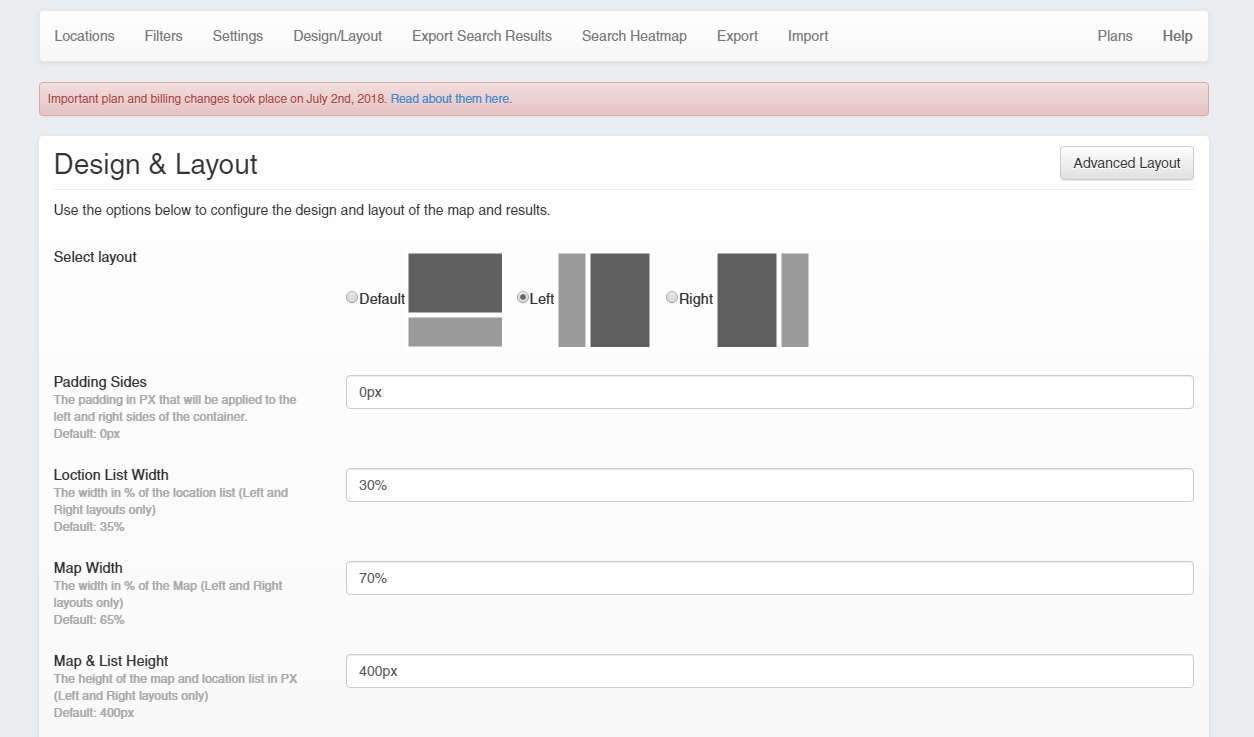The width and height of the screenshot is (1254, 737).
Task: Open Export Search Results page
Action: click(x=482, y=36)
